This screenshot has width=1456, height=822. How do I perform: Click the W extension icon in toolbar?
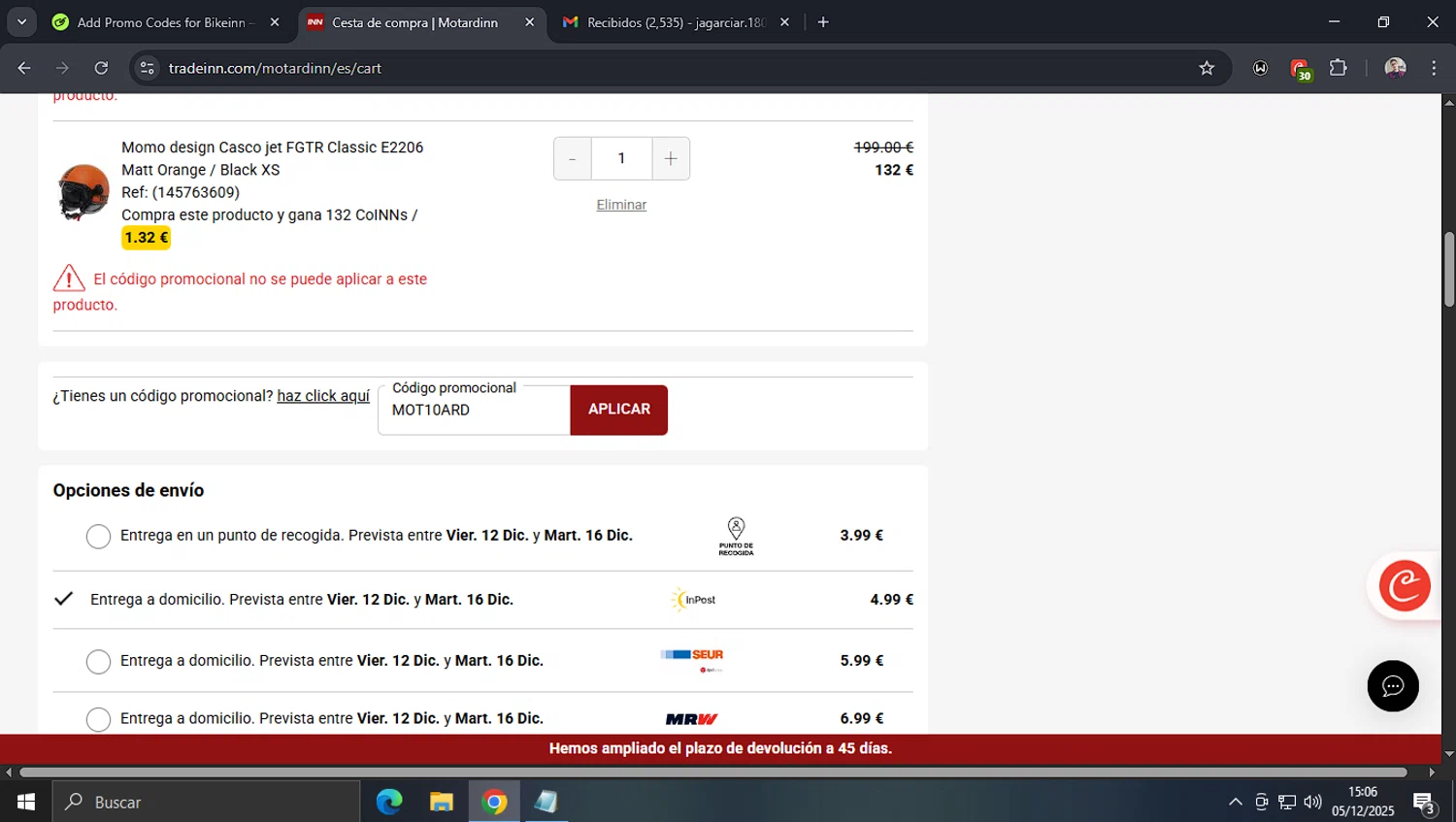(x=1260, y=68)
